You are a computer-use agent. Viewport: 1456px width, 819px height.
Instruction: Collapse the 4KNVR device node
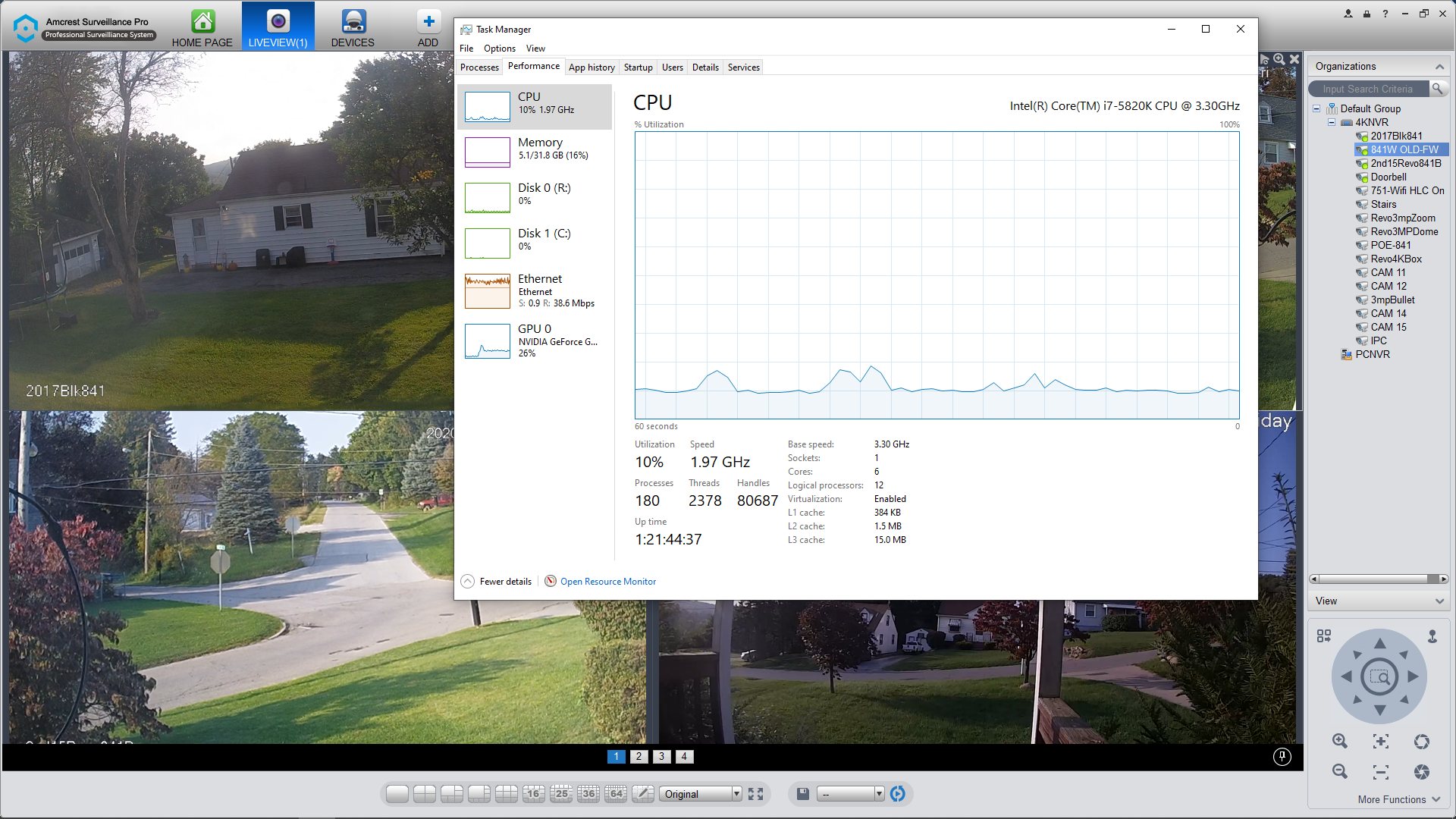coord(1331,122)
